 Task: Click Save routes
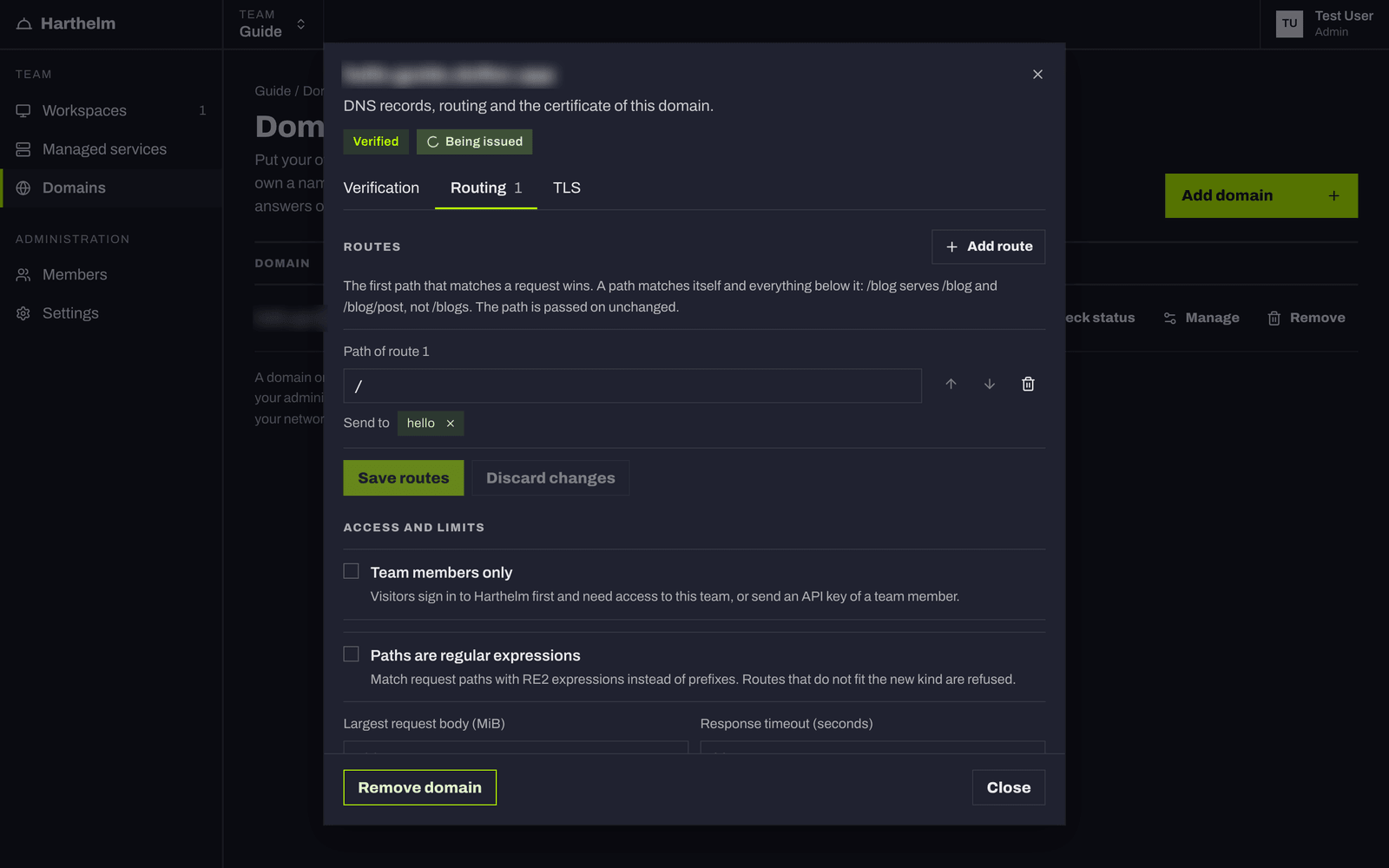[x=404, y=478]
